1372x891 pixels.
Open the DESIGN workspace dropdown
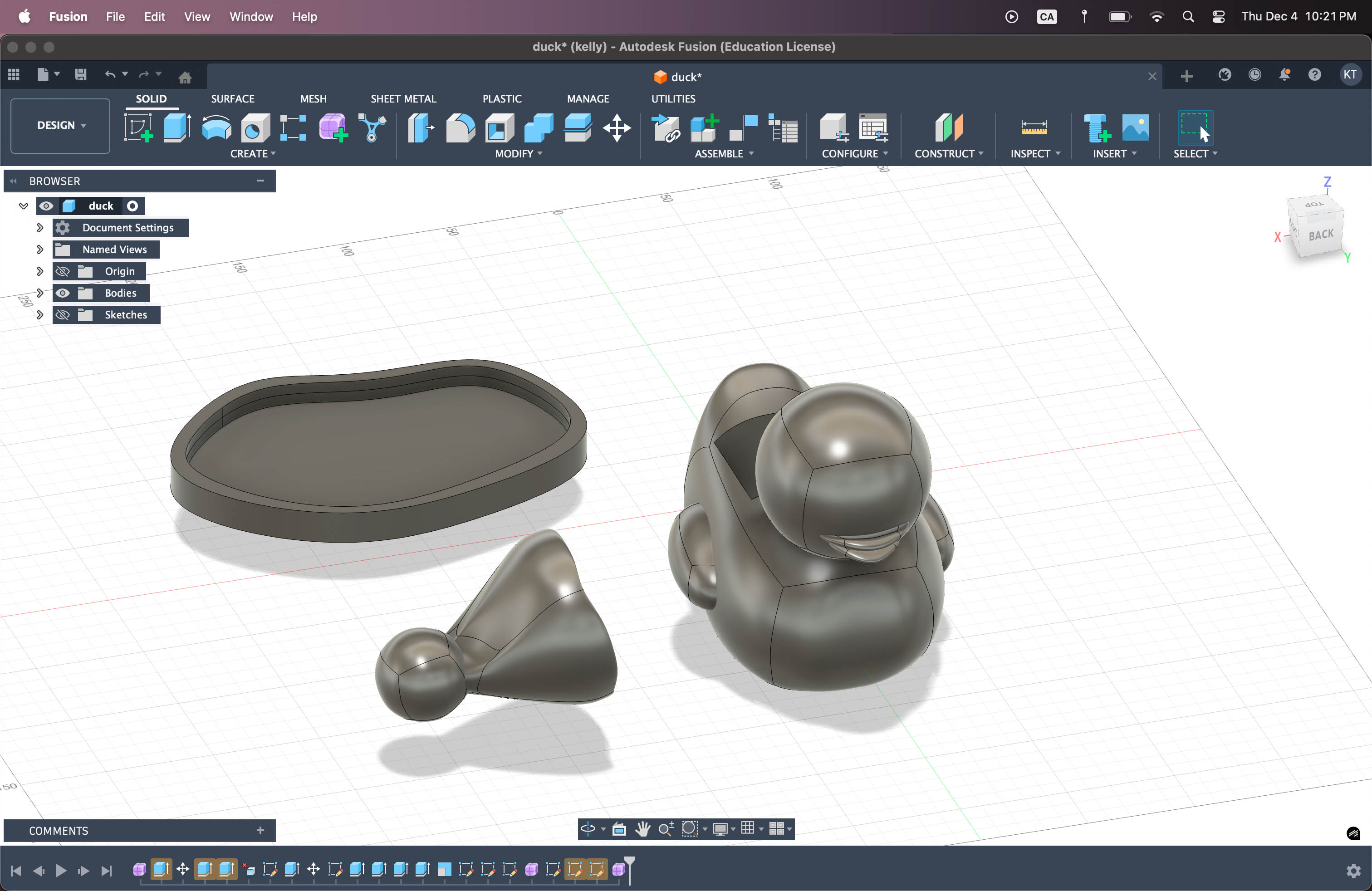pos(60,125)
